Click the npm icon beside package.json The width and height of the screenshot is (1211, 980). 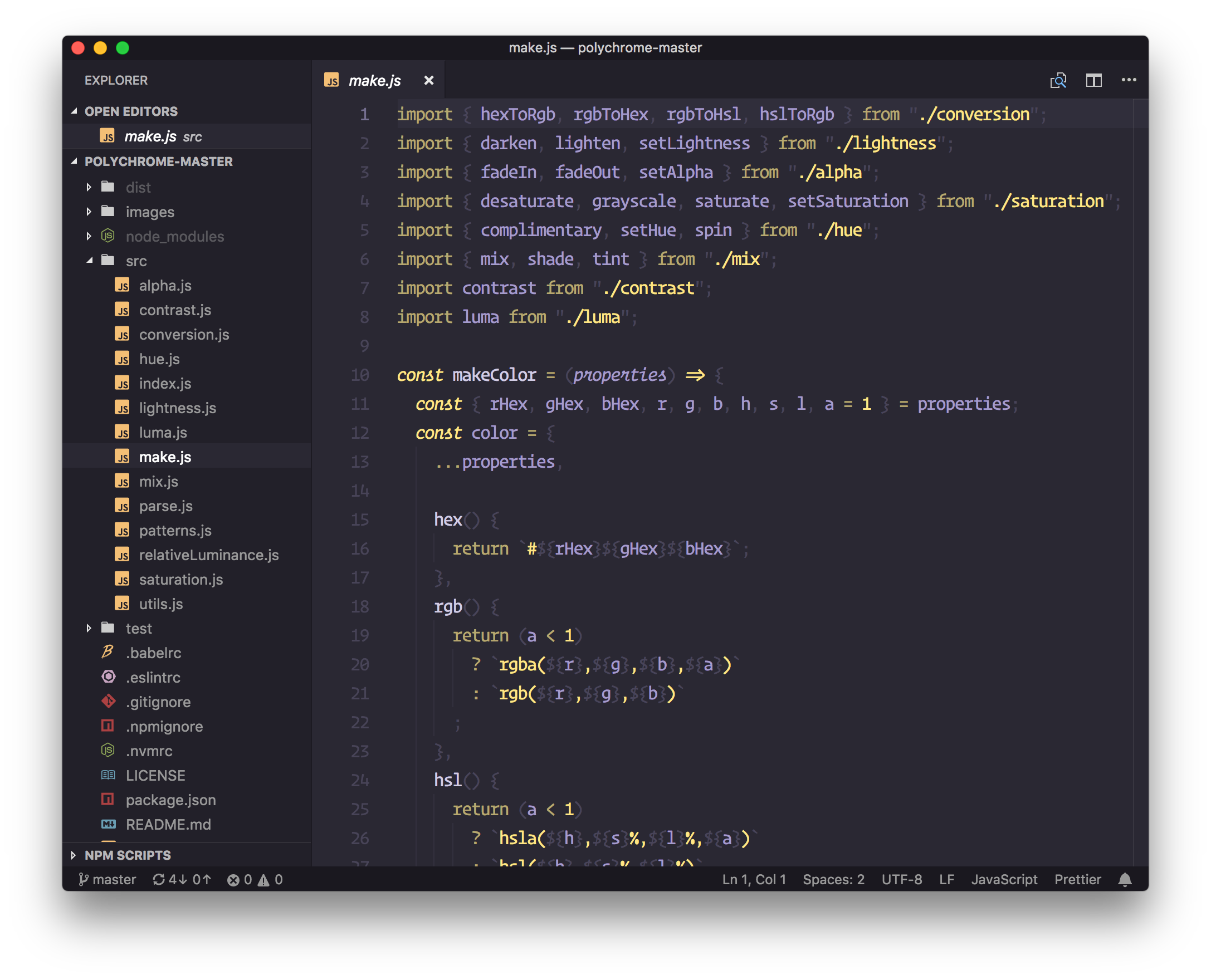(108, 799)
